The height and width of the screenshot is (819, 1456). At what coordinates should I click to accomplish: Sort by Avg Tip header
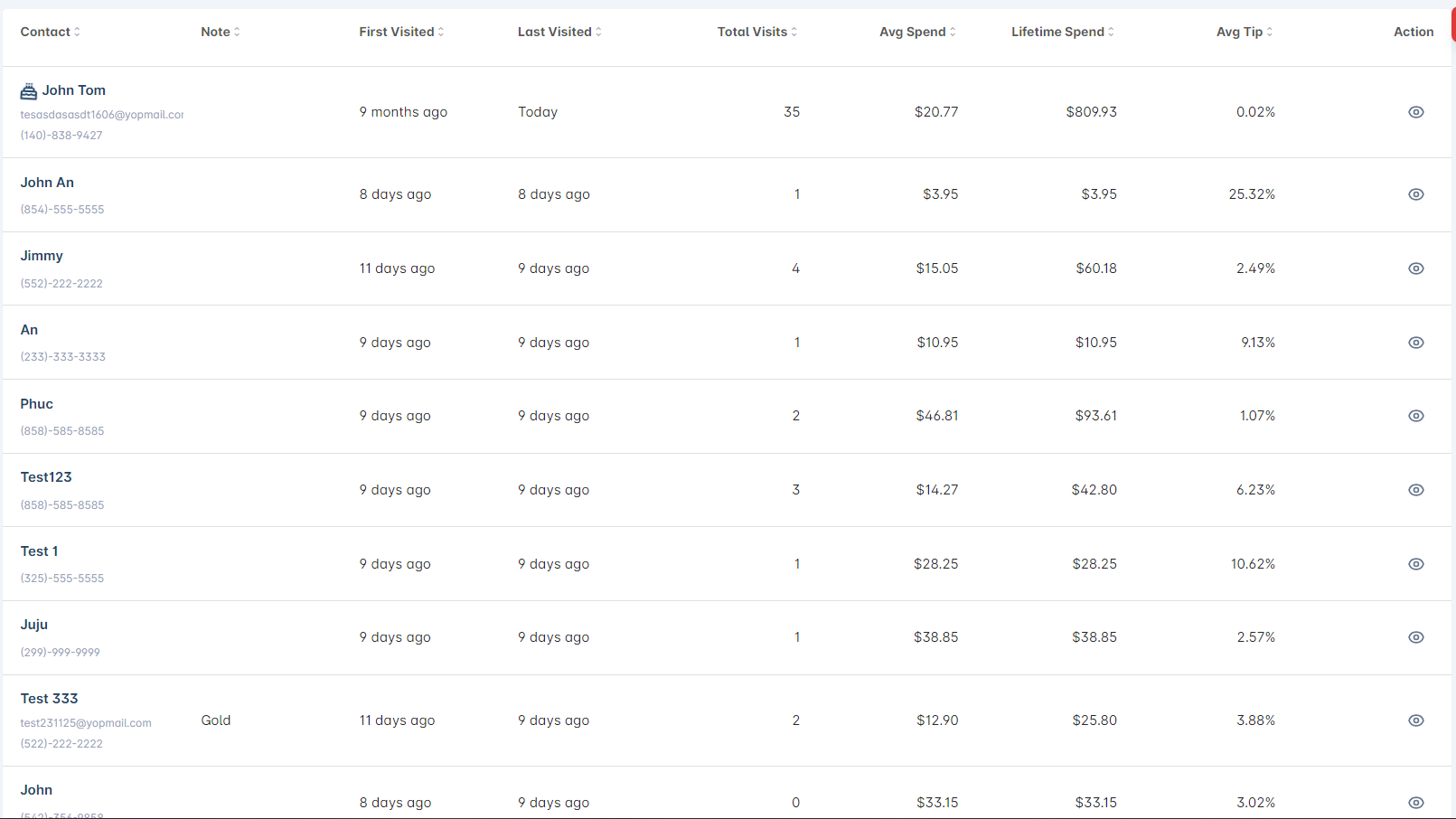click(1245, 32)
